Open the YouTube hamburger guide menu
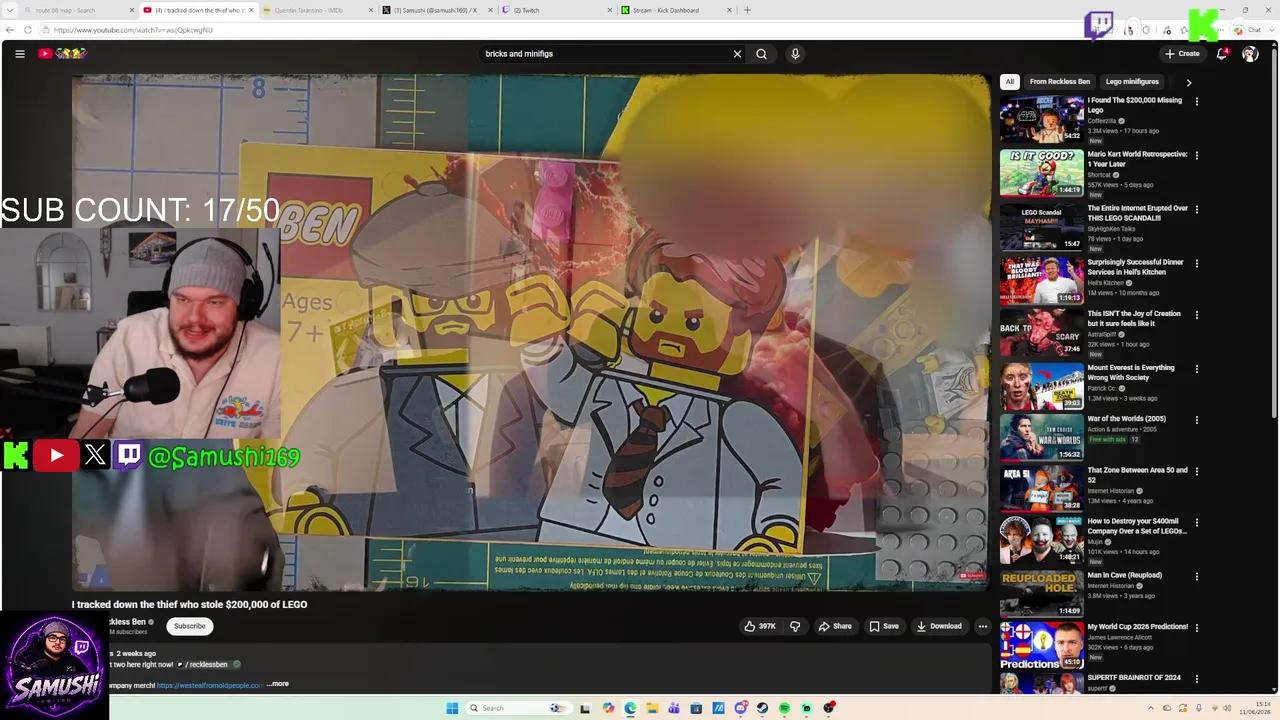 tap(19, 54)
